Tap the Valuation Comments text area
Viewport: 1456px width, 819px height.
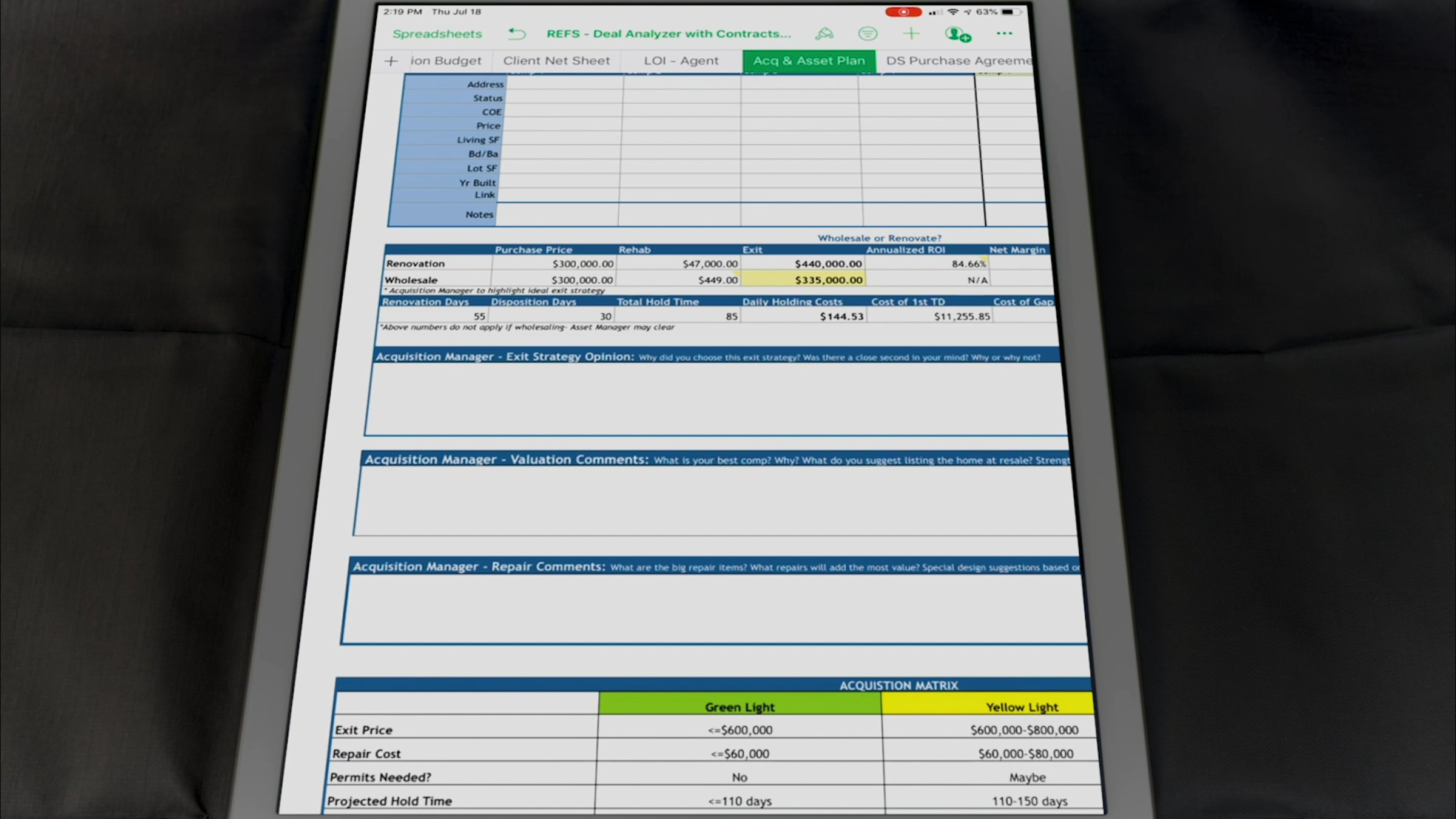pyautogui.click(x=716, y=501)
